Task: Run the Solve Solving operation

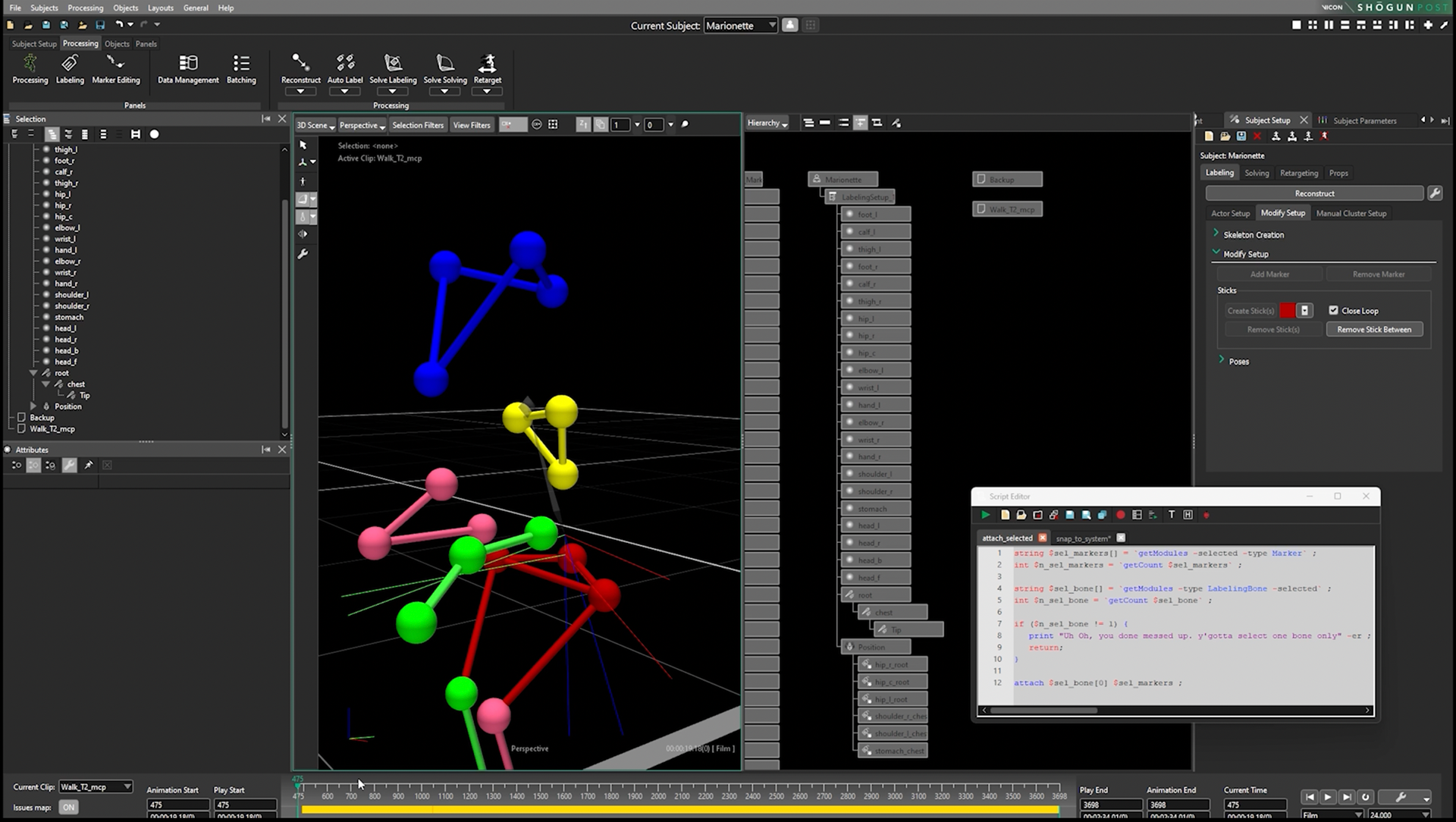Action: click(445, 68)
